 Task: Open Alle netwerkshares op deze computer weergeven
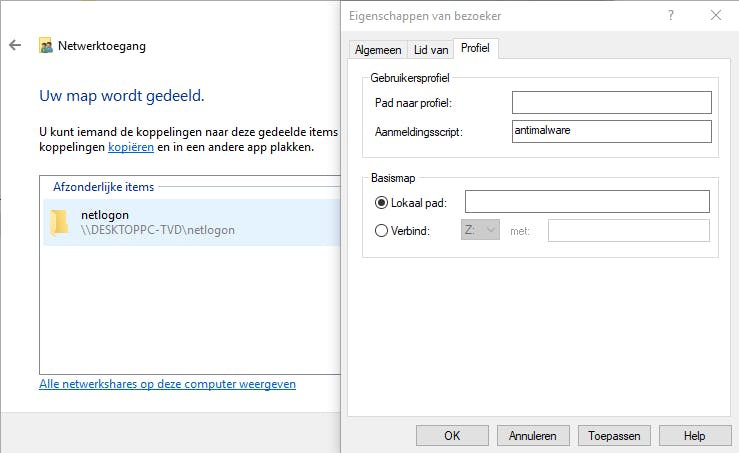point(167,384)
